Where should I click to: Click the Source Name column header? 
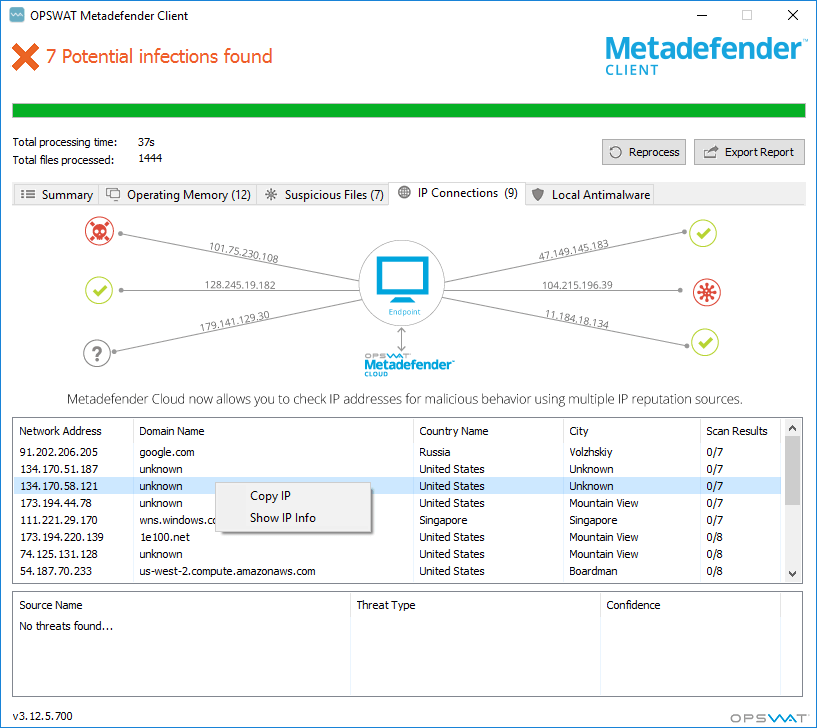tap(181, 605)
